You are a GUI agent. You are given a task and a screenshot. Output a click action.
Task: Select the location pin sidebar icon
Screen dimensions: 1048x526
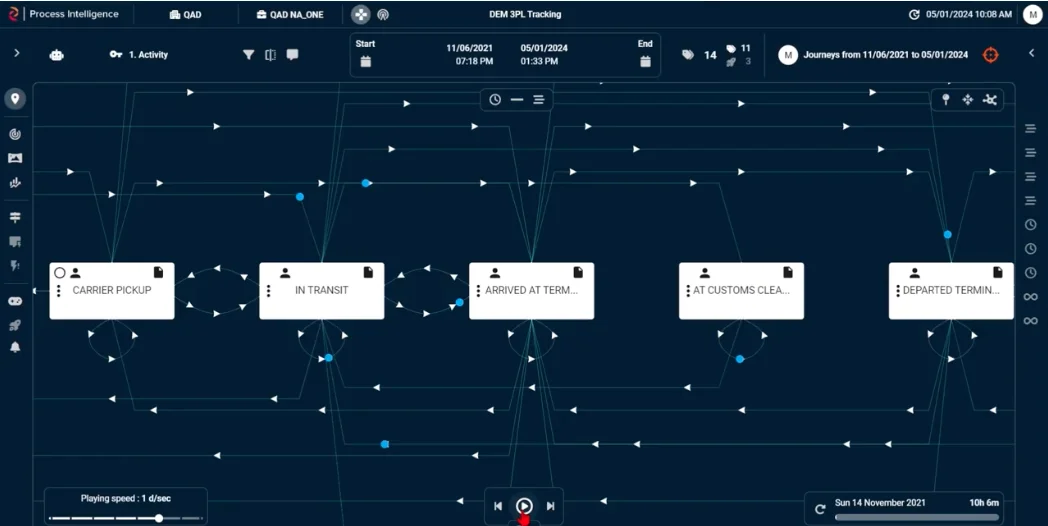pos(15,99)
